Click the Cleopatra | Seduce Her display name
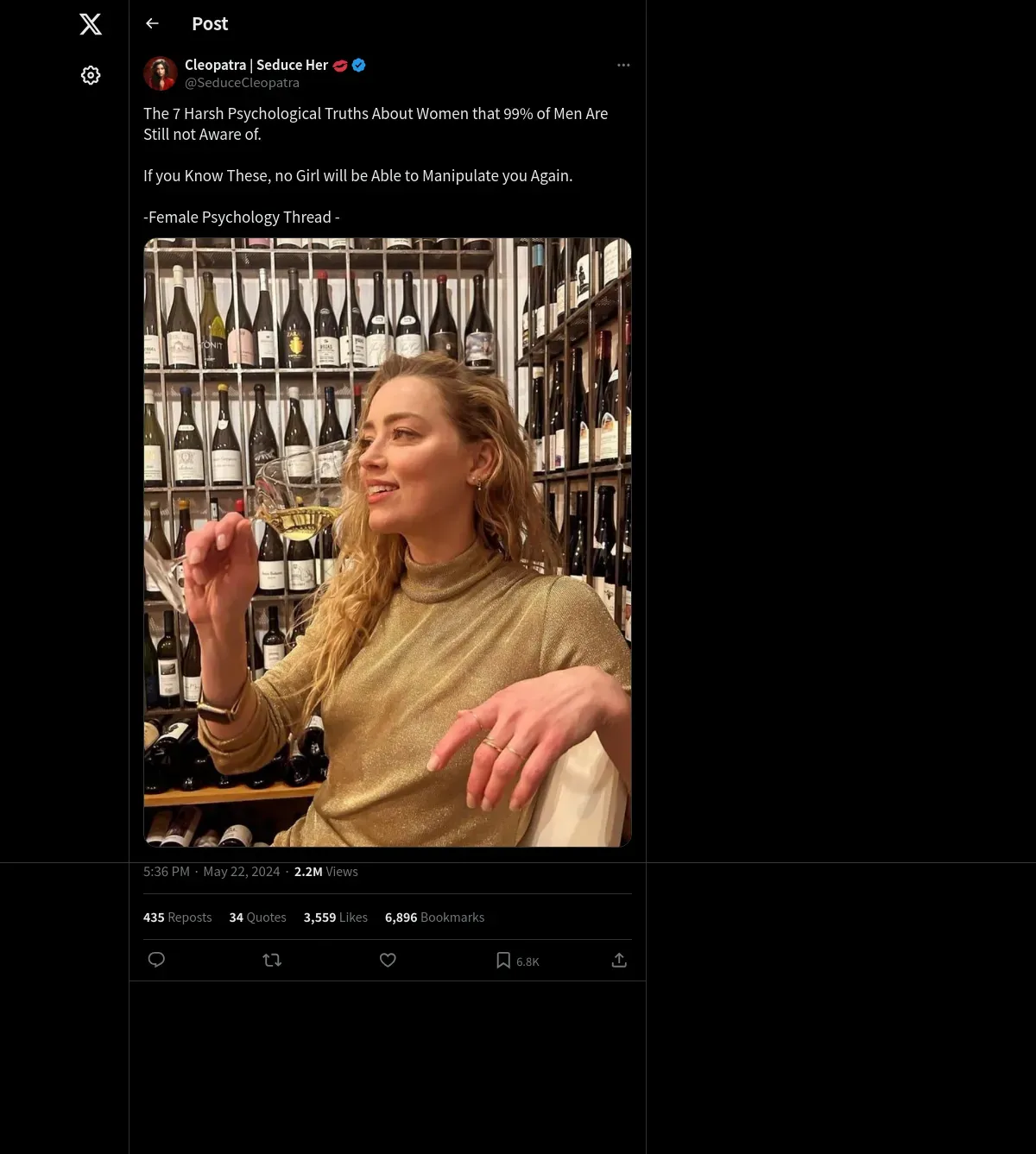 point(256,65)
